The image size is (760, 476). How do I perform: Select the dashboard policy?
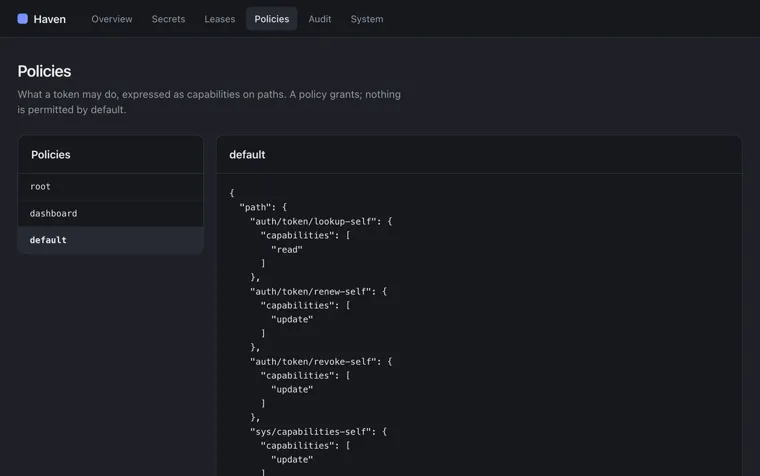pyautogui.click(x=111, y=213)
